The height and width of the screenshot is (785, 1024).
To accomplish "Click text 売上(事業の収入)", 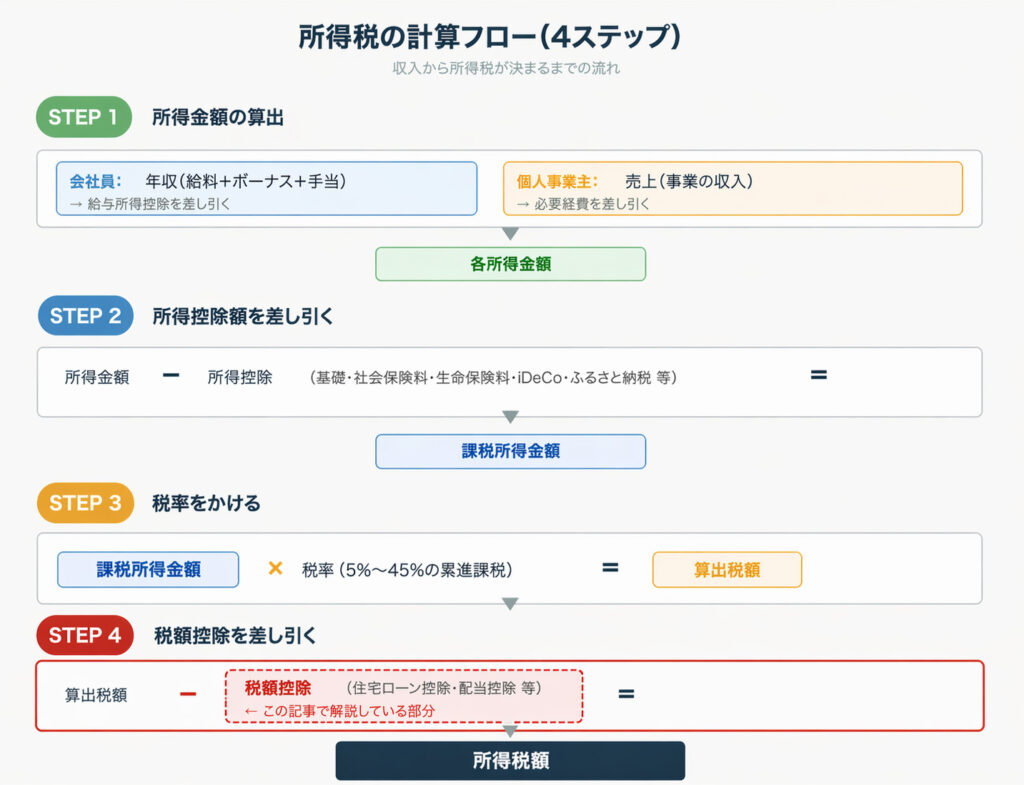I will pyautogui.click(x=689, y=181).
